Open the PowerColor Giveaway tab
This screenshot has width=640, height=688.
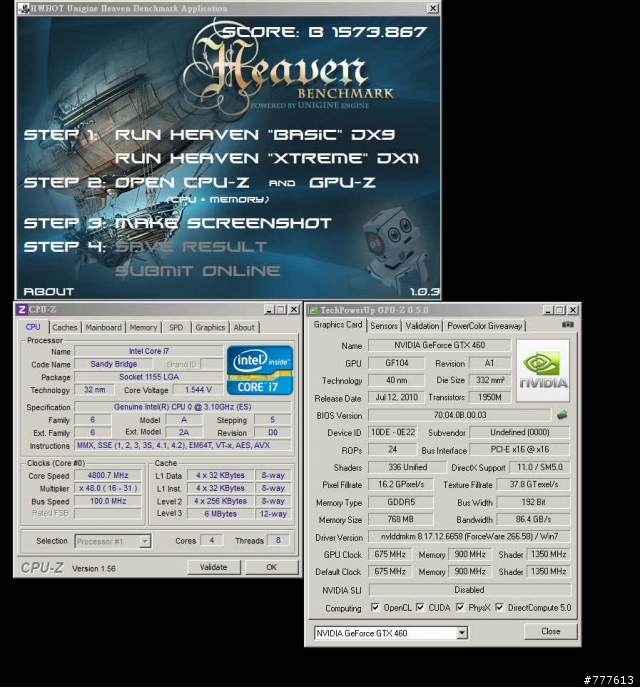point(484,326)
